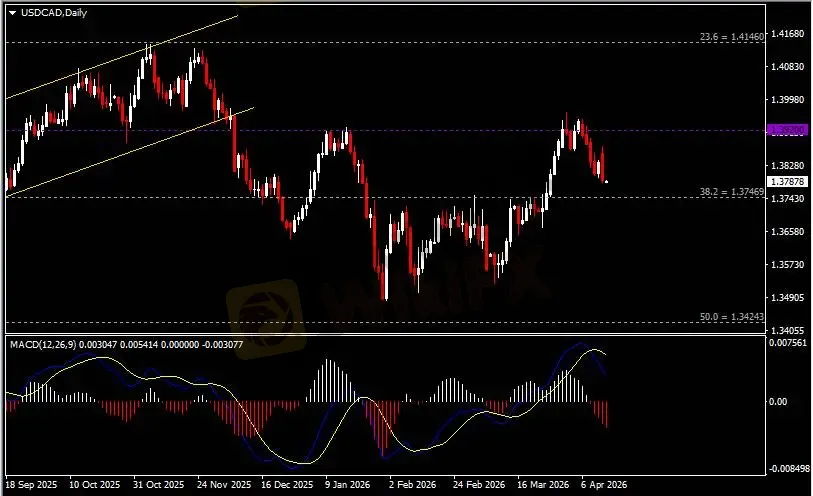This screenshot has width=813, height=496.
Task: Click the MACD scale value -0.008498
Action: 789,469
